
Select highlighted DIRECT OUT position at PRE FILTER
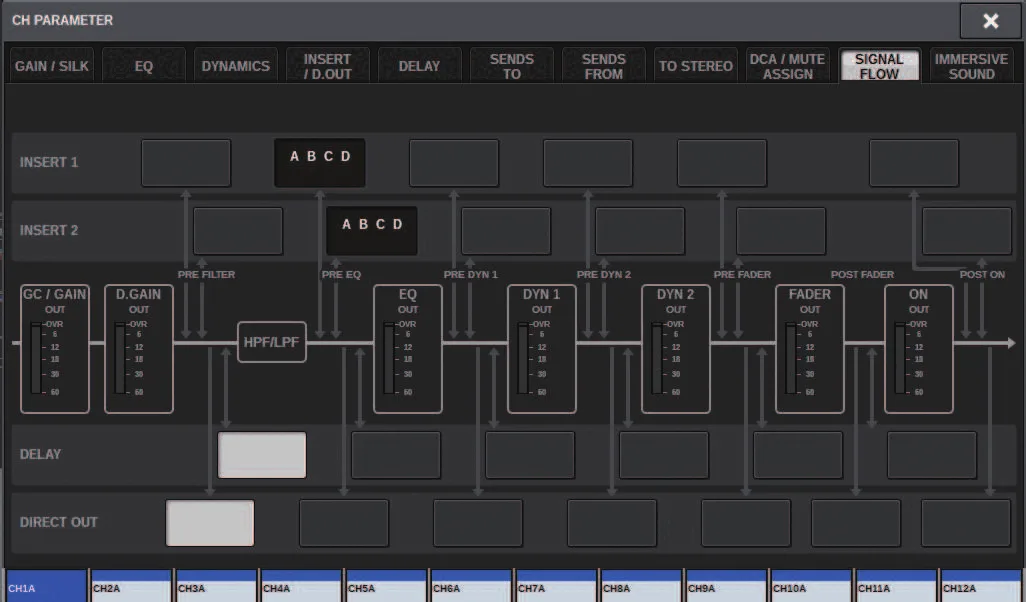coord(210,523)
